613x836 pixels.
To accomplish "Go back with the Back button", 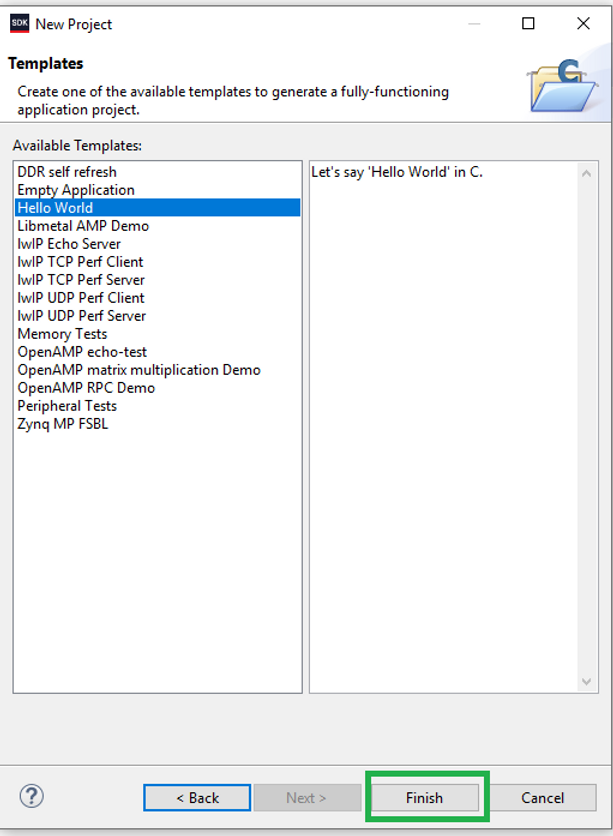I will [197, 797].
